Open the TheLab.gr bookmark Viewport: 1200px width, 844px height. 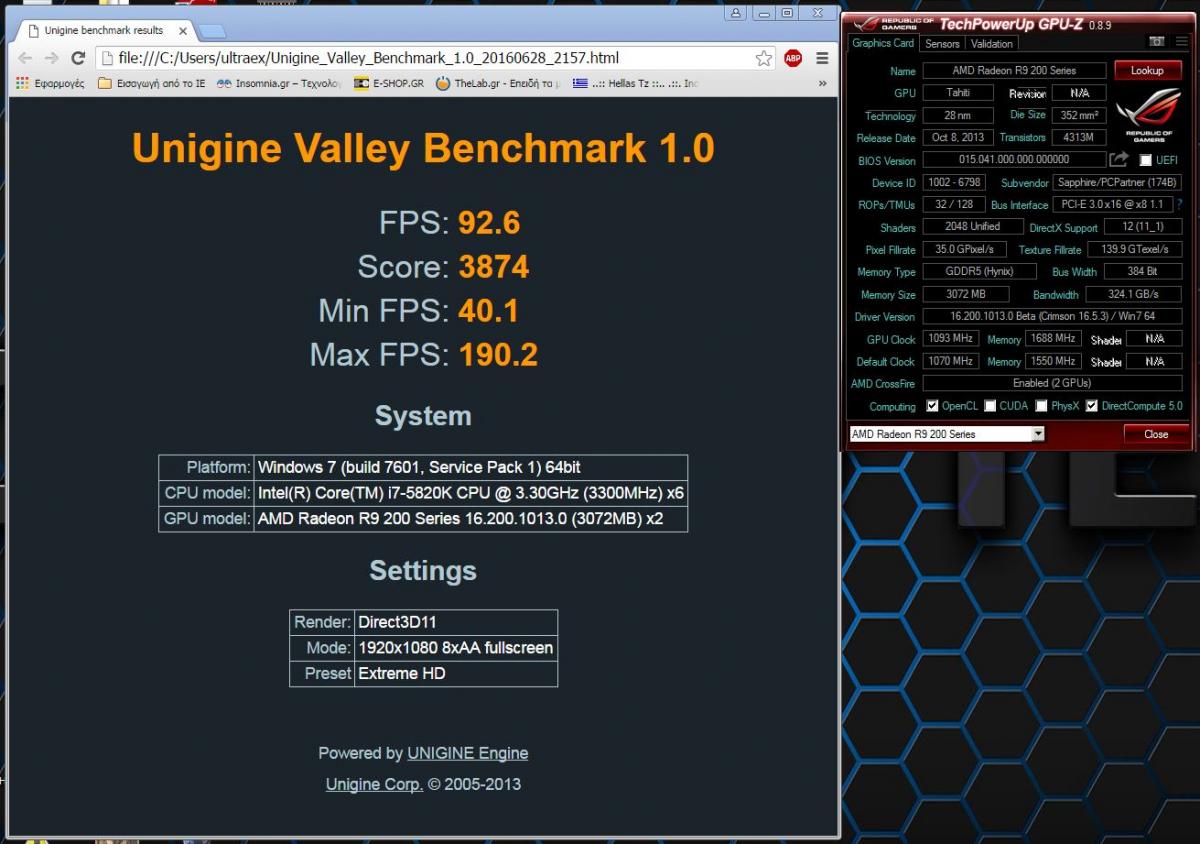pyautogui.click(x=498, y=83)
